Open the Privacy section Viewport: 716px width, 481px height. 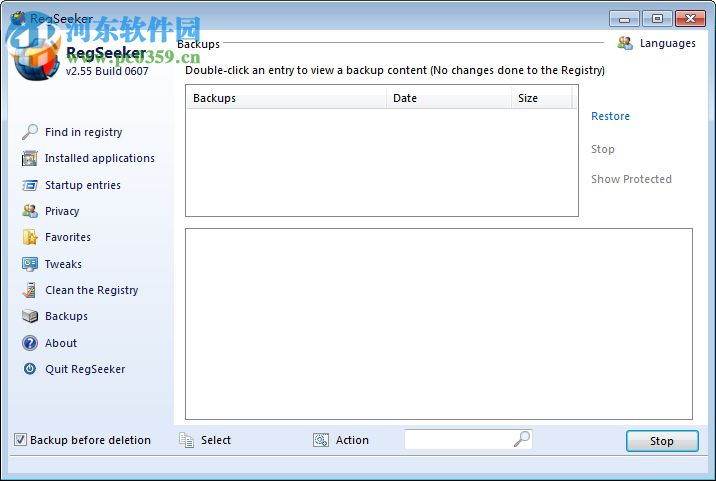click(62, 211)
